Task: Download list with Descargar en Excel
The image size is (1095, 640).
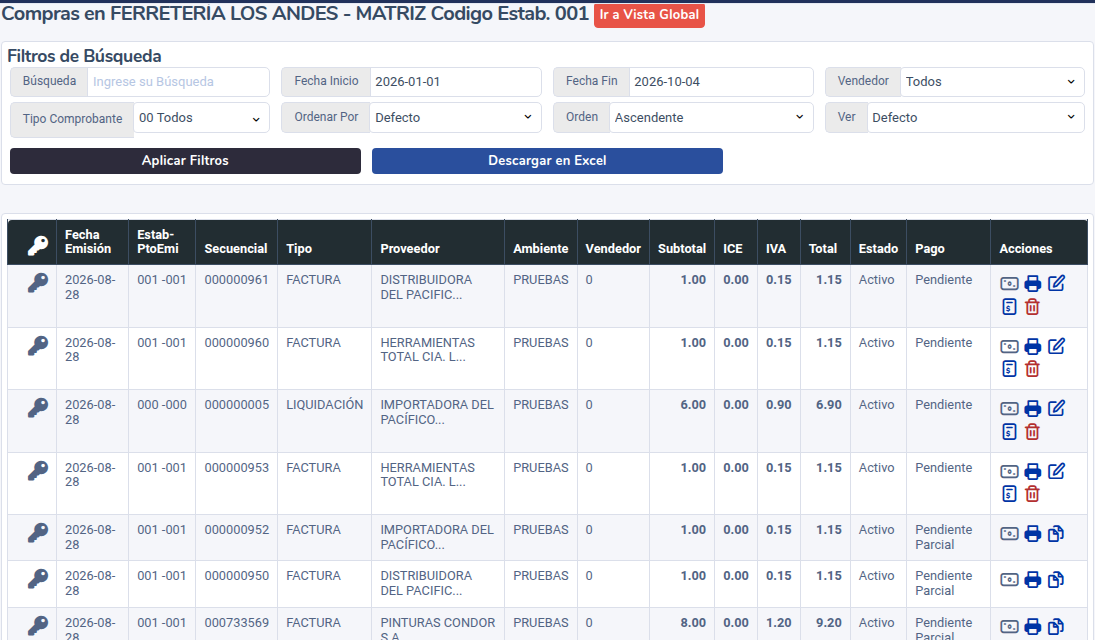Action: [x=547, y=161]
